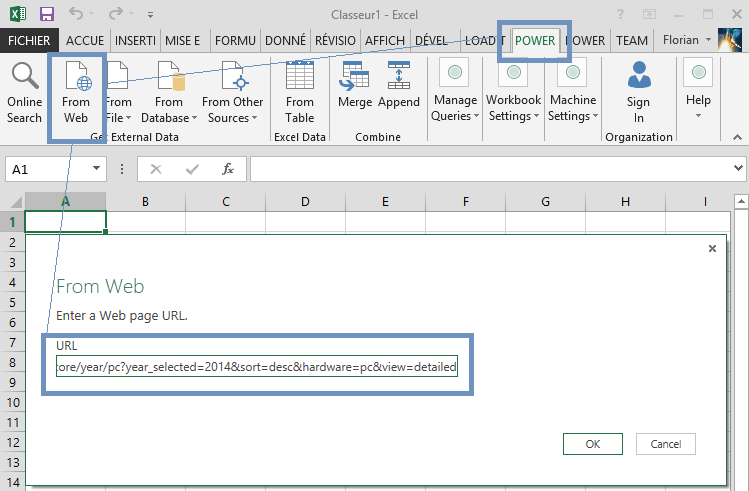
Task: Expand From Other Sources menu
Action: click(x=233, y=94)
